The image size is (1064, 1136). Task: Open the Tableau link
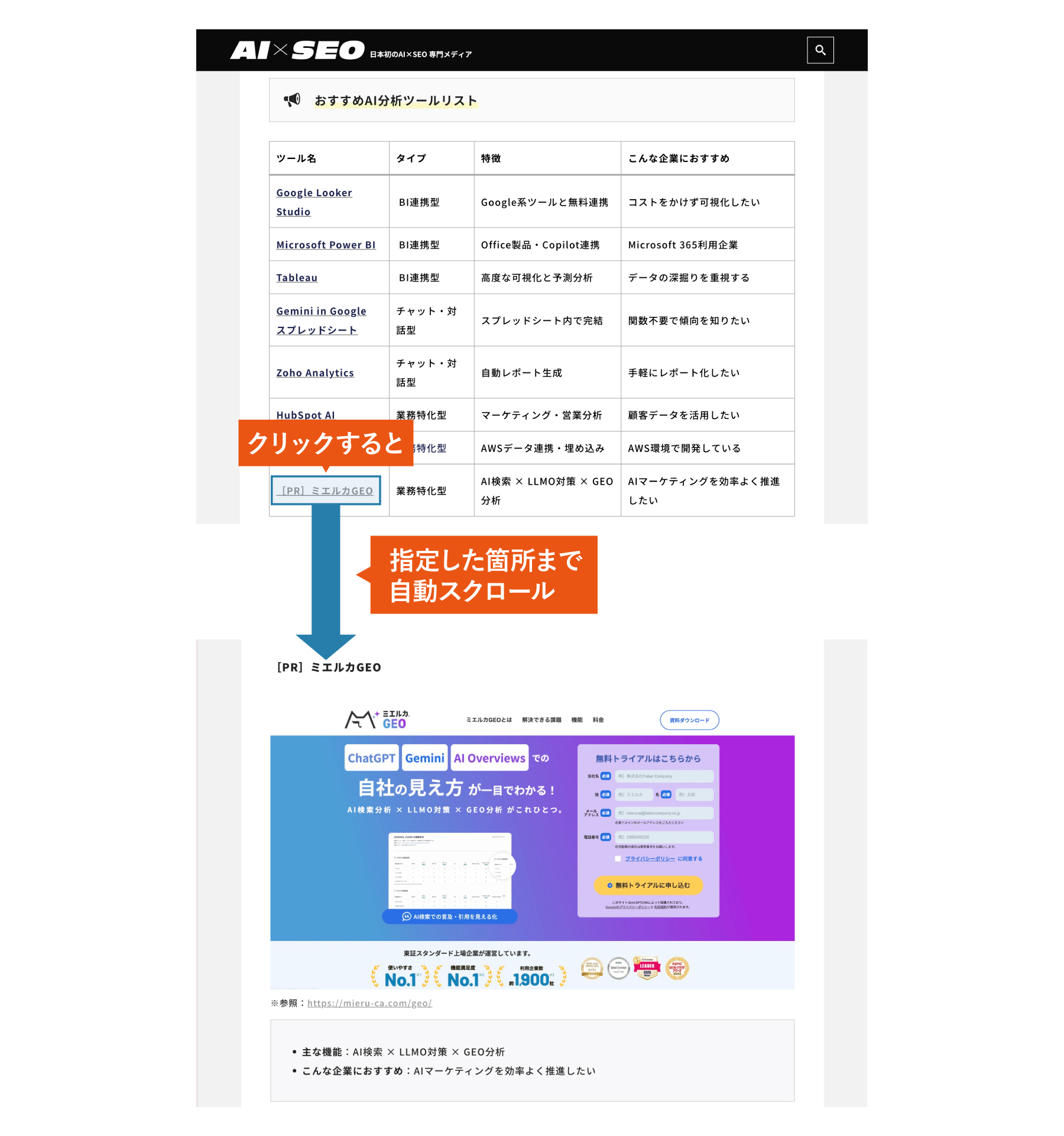(x=297, y=278)
